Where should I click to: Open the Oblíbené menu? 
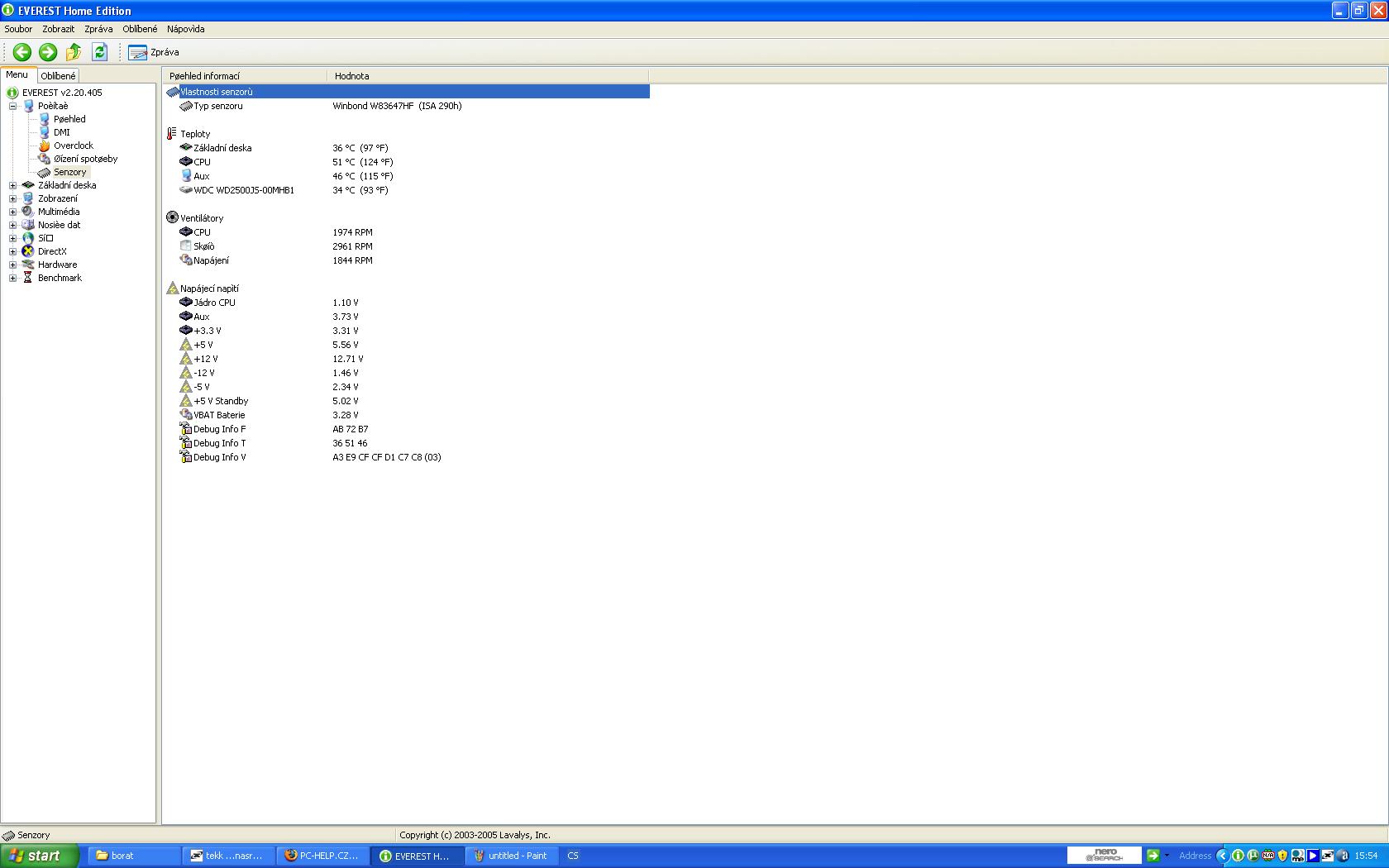coord(140,29)
